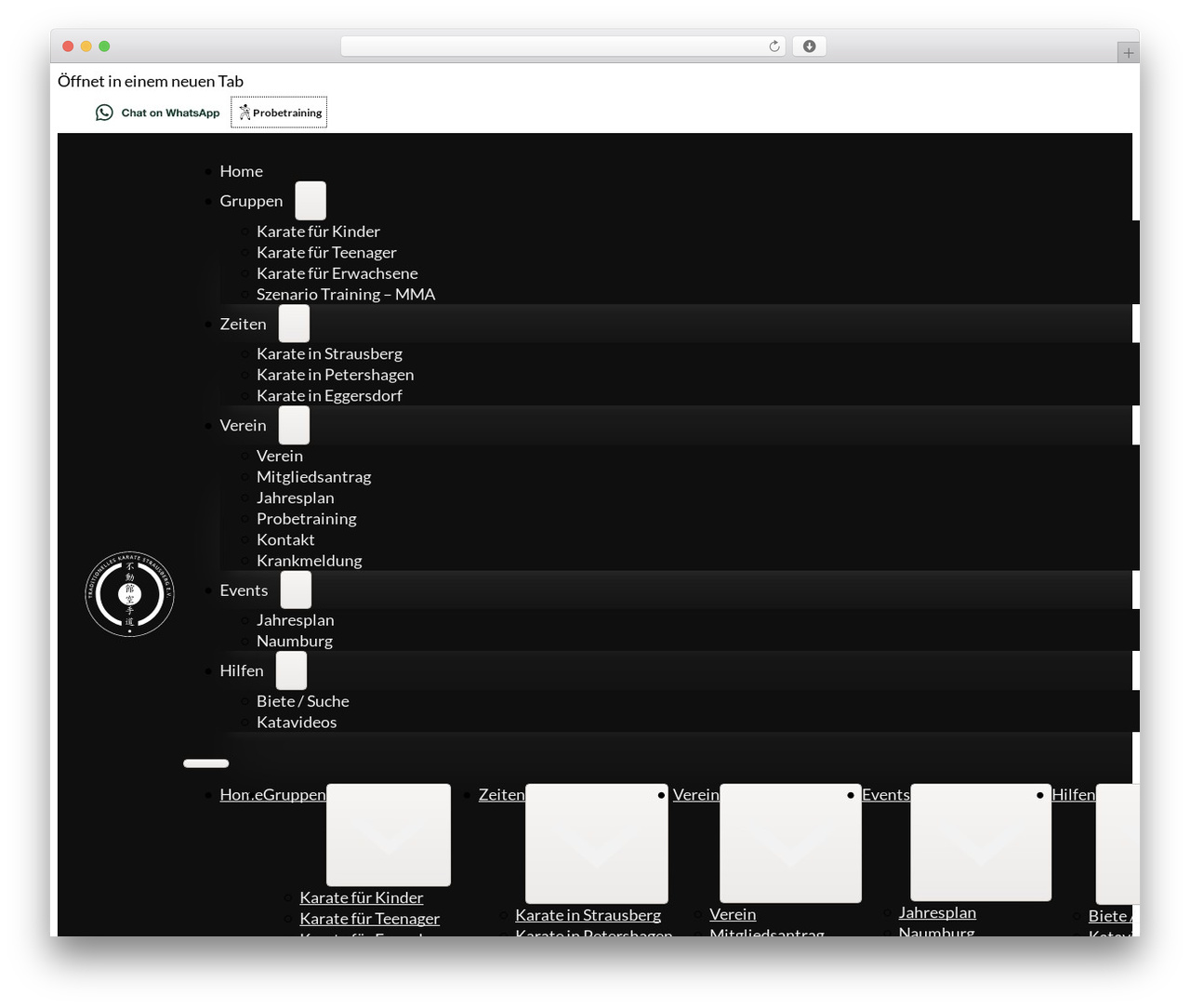Open Gruppen in the vertical menu
Screen dimensions: 1190x1008
251,201
